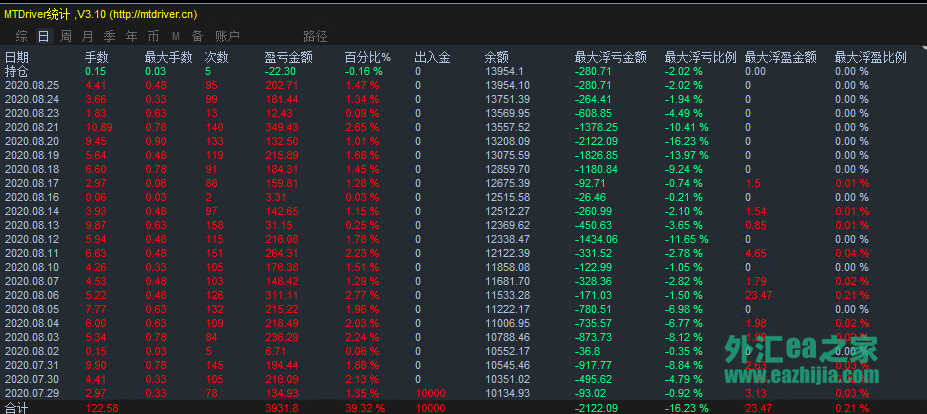Click the 余额 column header
The width and height of the screenshot is (927, 414).
(497, 58)
